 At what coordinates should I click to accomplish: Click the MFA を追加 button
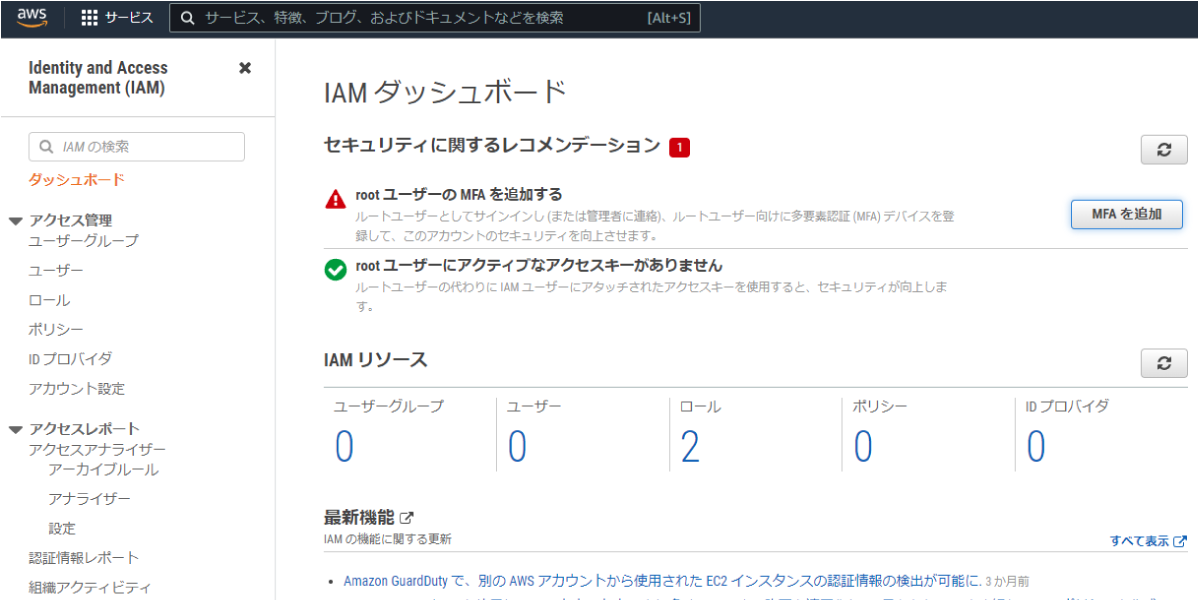[x=1126, y=214]
